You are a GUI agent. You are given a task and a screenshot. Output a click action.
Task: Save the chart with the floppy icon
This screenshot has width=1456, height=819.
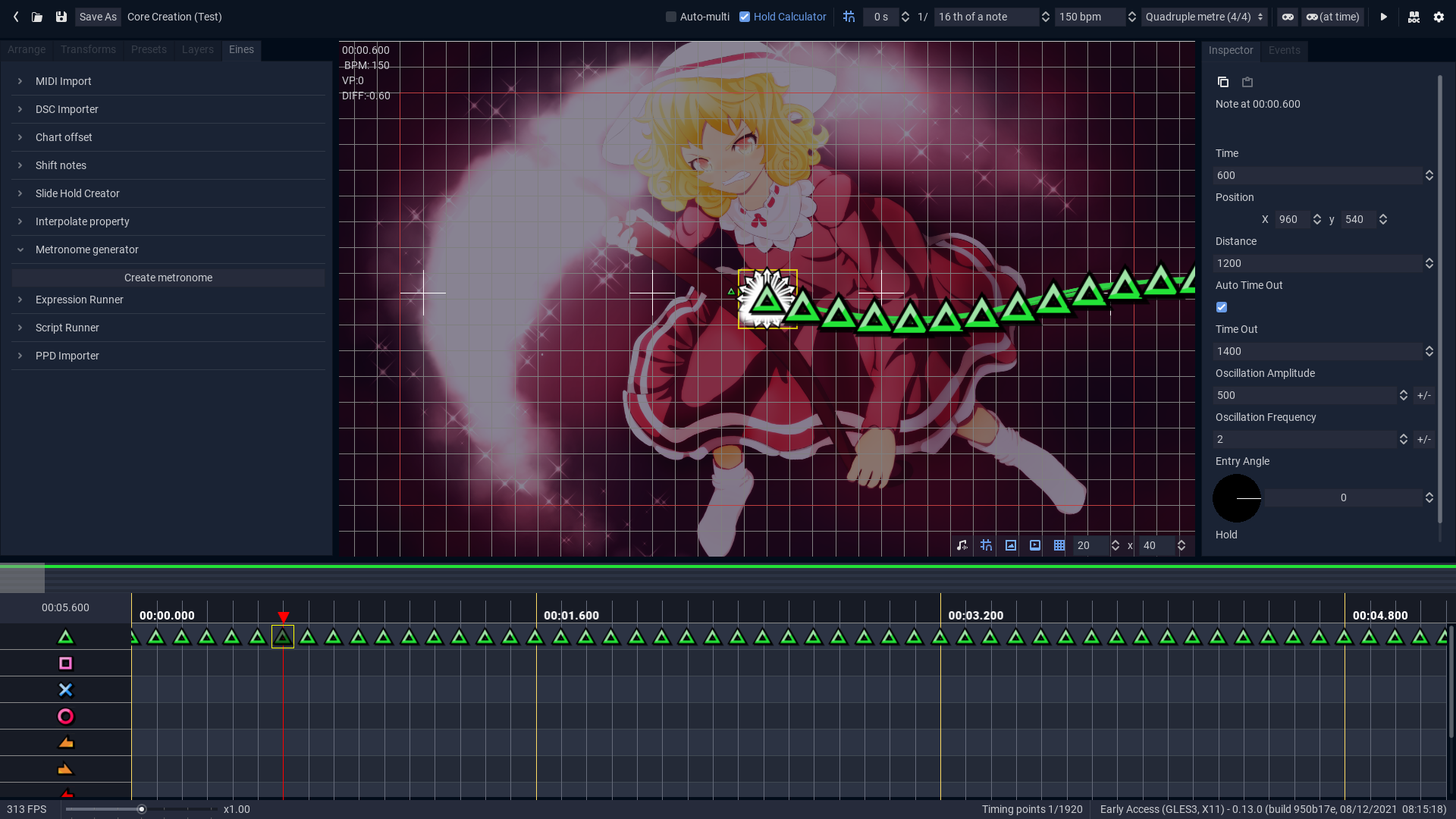pos(61,17)
